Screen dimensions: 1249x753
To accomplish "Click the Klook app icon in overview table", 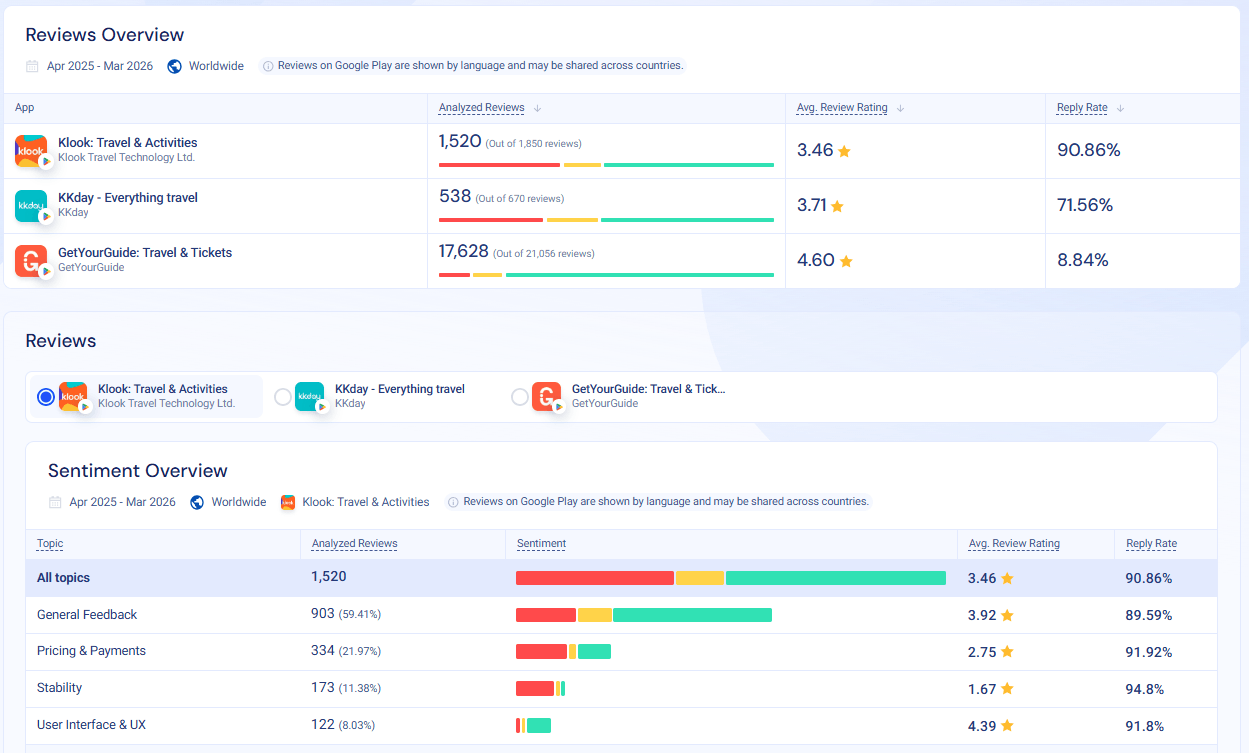I will pyautogui.click(x=31, y=151).
